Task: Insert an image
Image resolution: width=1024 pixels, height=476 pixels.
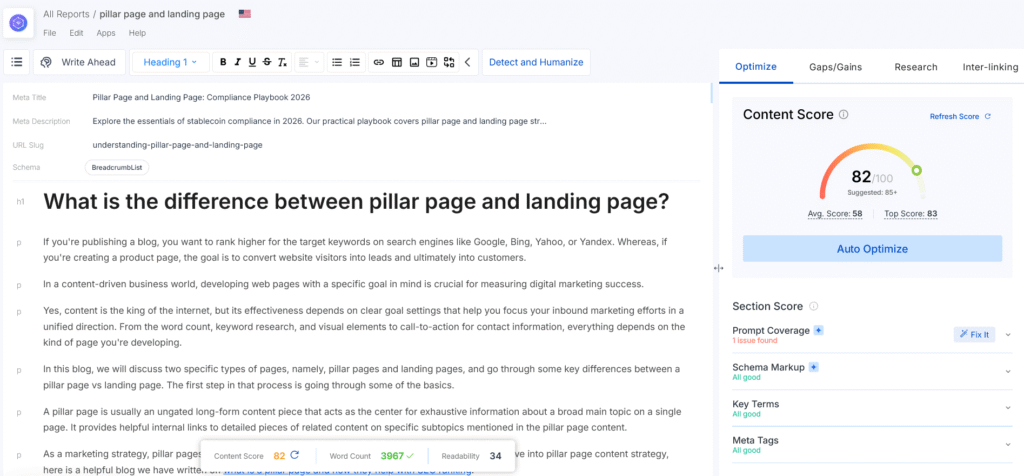Action: pos(413,62)
